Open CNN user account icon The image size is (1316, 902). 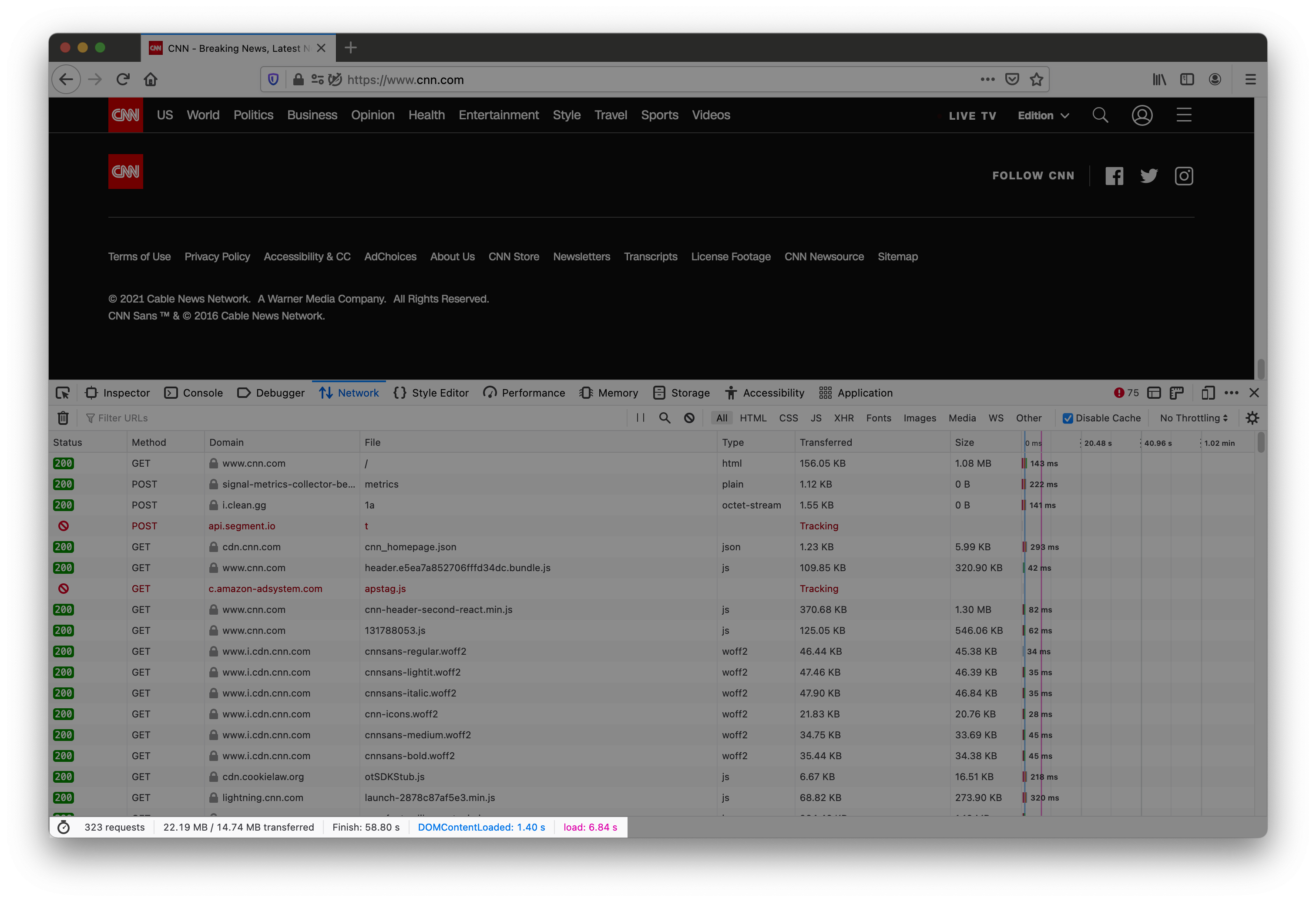[x=1142, y=115]
